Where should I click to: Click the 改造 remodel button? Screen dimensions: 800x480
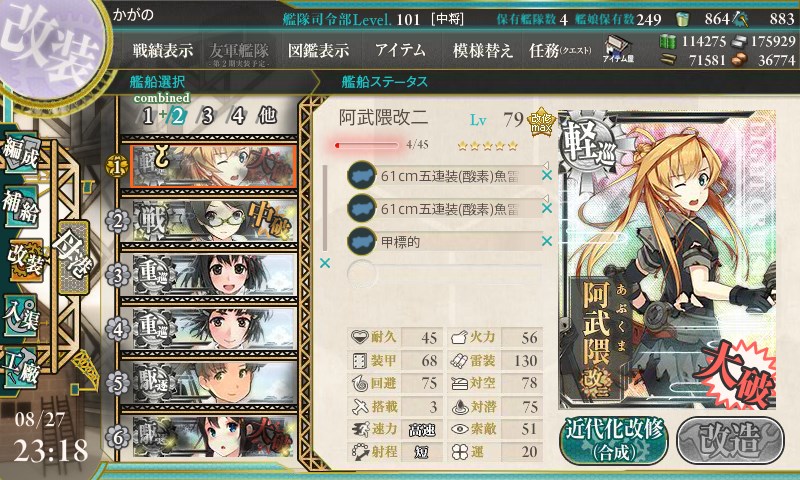tap(730, 440)
